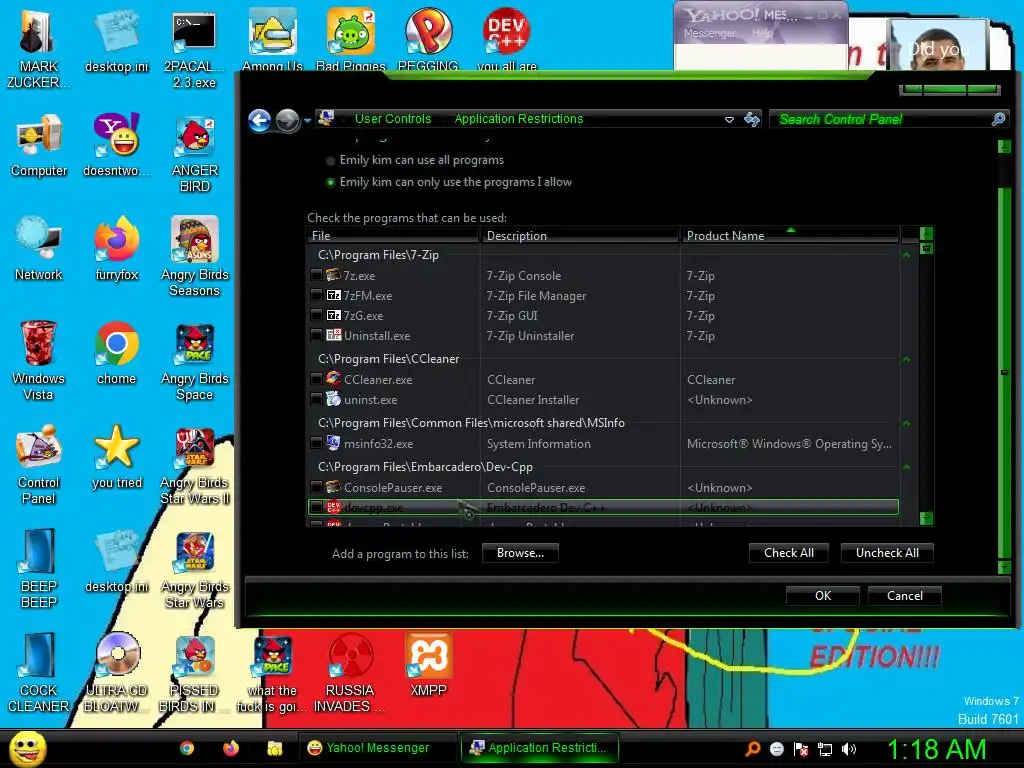This screenshot has width=1024, height=768.
Task: Launch ANGER BIRD desktop shortcut
Action: [194, 153]
